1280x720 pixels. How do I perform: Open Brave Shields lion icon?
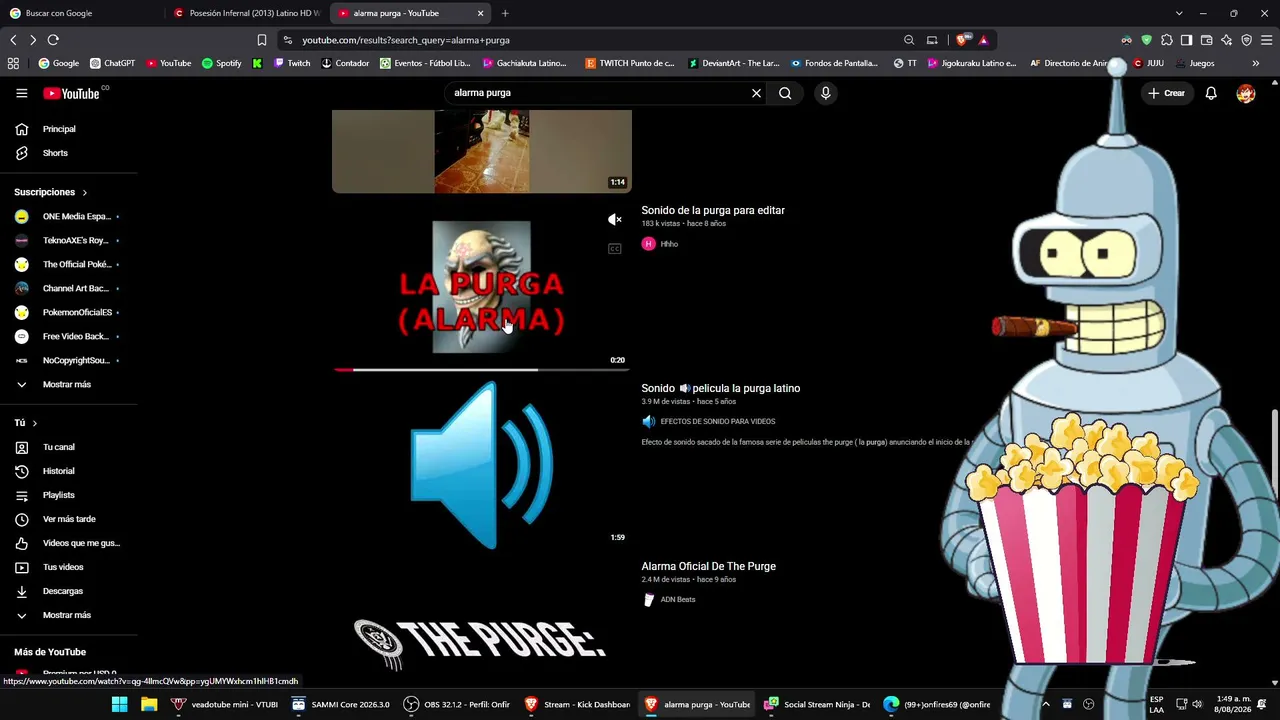962,40
